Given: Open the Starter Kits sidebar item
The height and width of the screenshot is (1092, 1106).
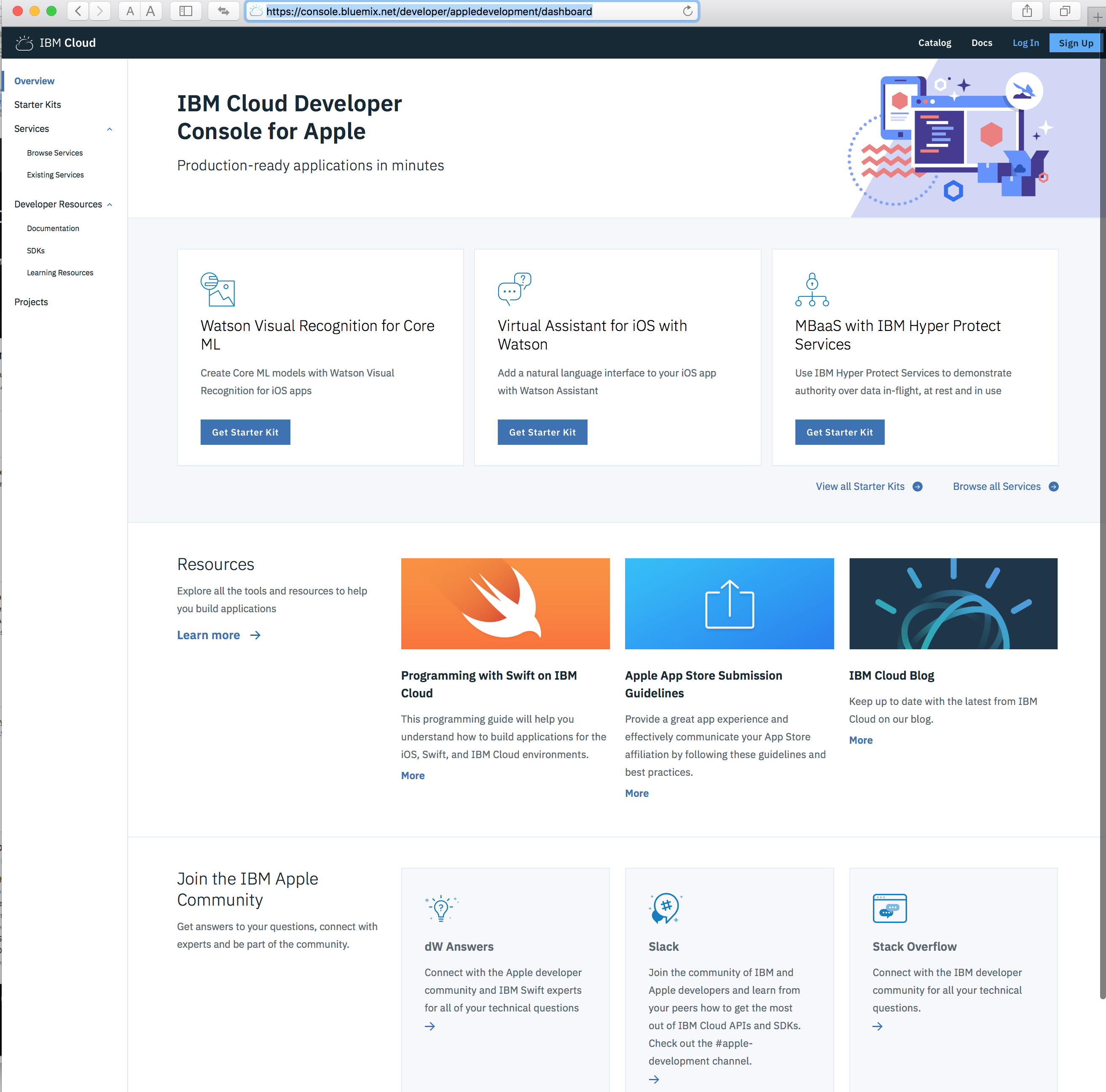Looking at the screenshot, I should pyautogui.click(x=38, y=105).
